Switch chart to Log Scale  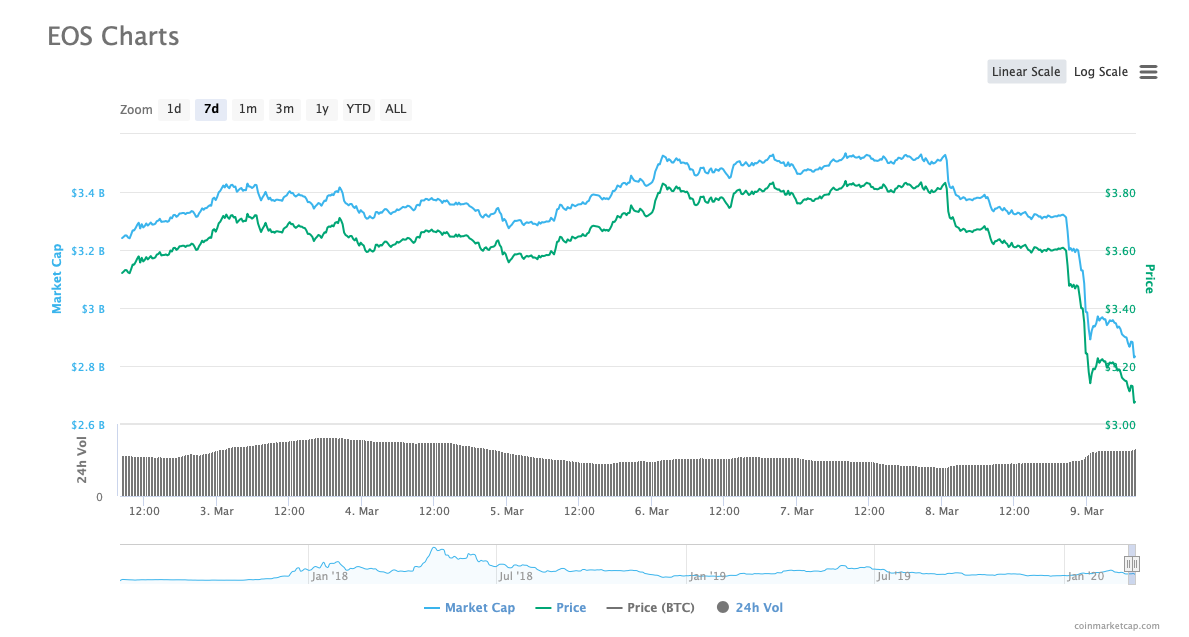click(x=1100, y=72)
